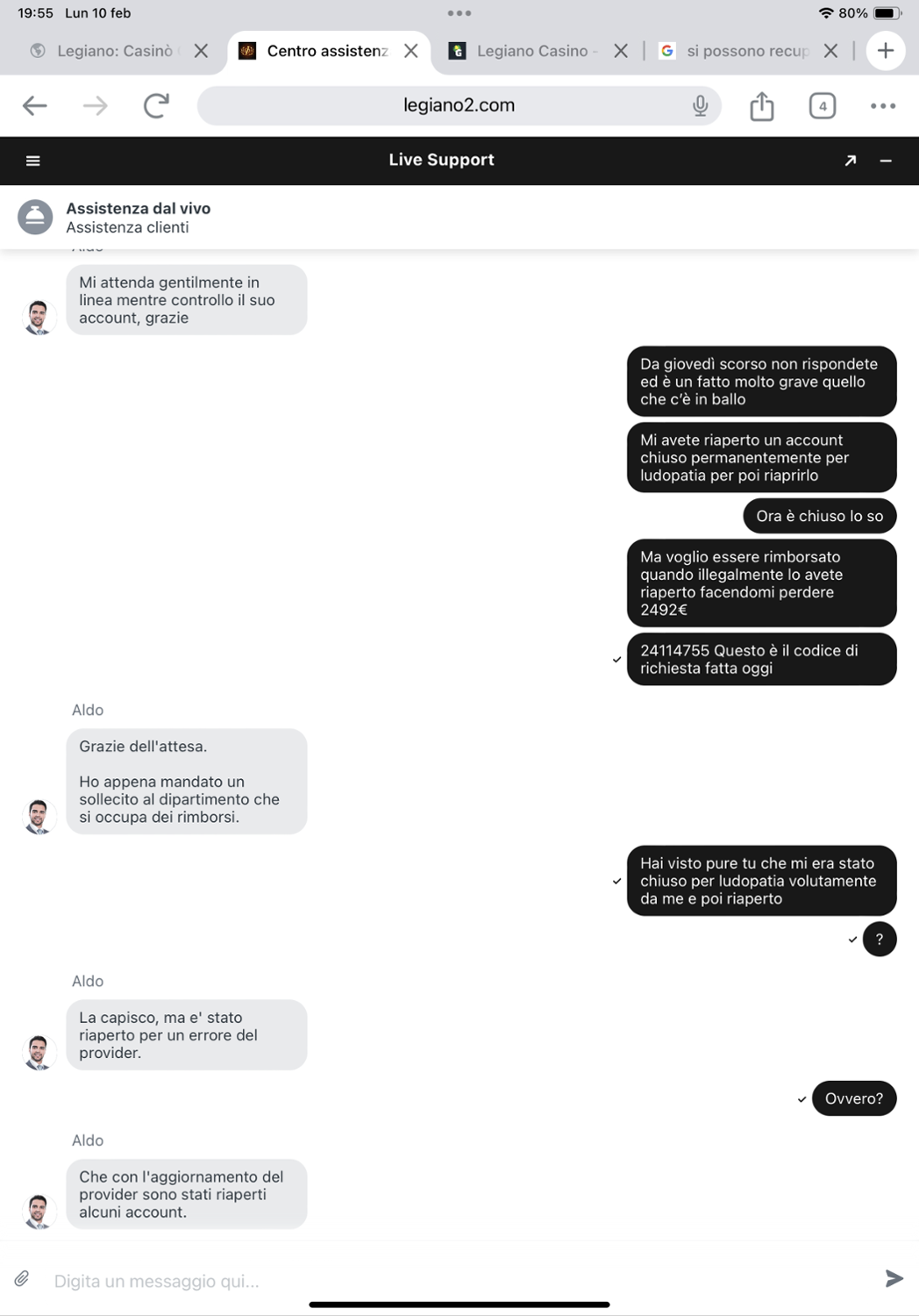Send the message with the arrow icon
The height and width of the screenshot is (1316, 919).
pos(894,1279)
